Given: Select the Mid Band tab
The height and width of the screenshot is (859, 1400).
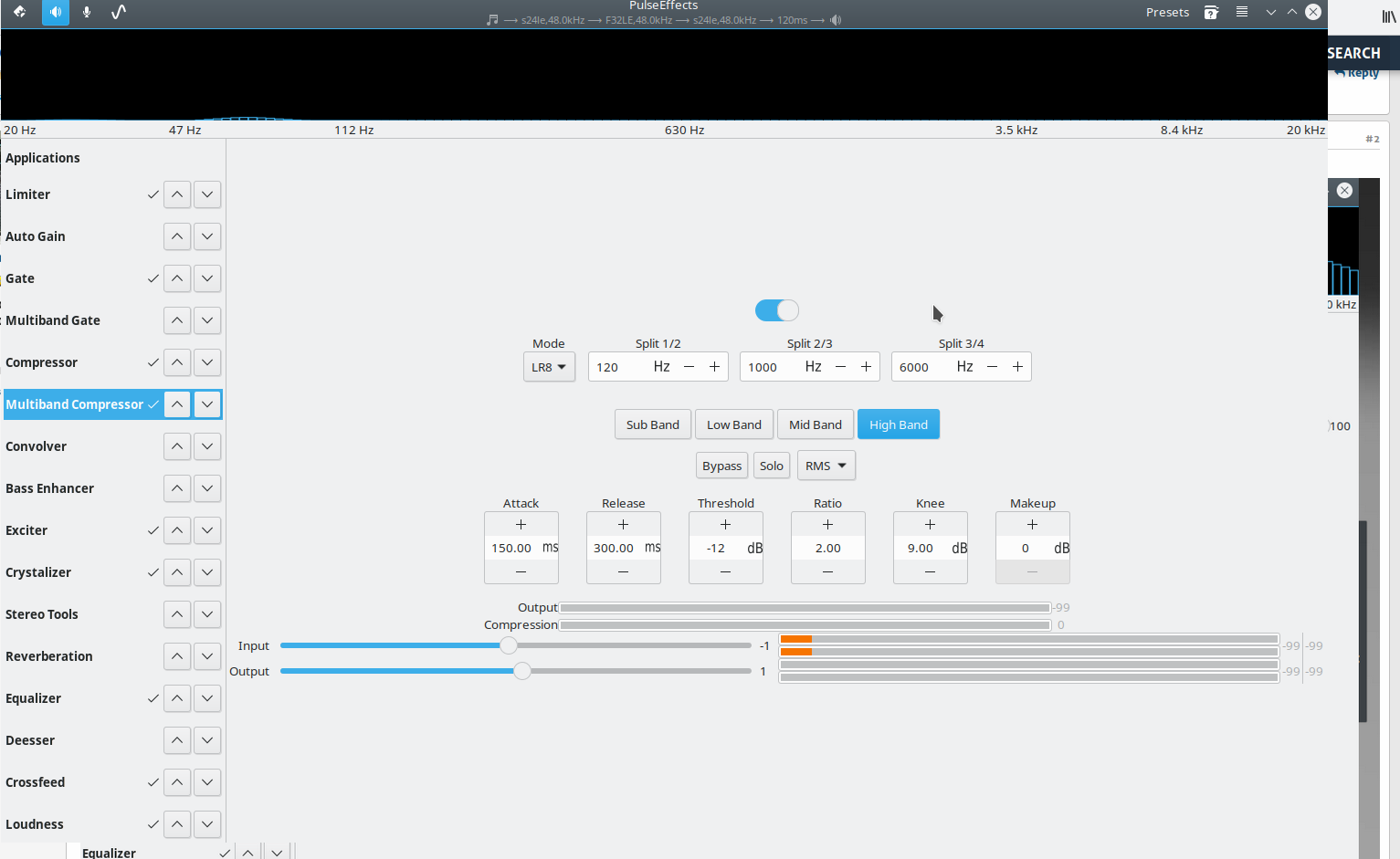Looking at the screenshot, I should pos(816,424).
